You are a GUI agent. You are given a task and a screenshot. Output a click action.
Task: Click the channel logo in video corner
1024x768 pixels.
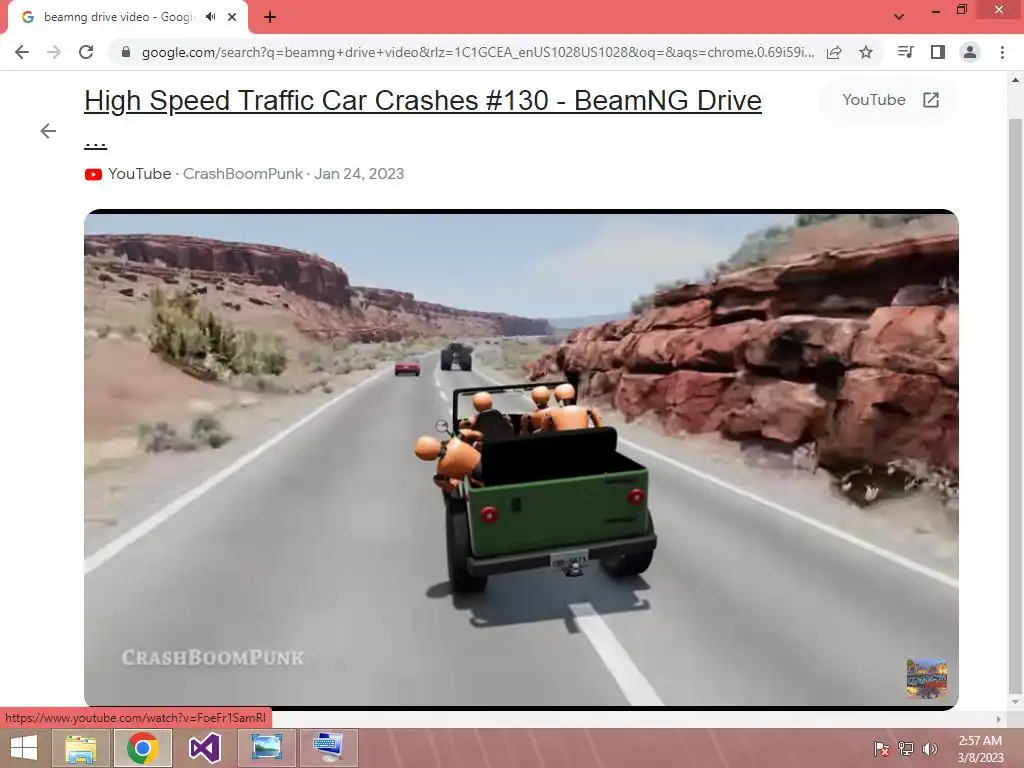926,679
